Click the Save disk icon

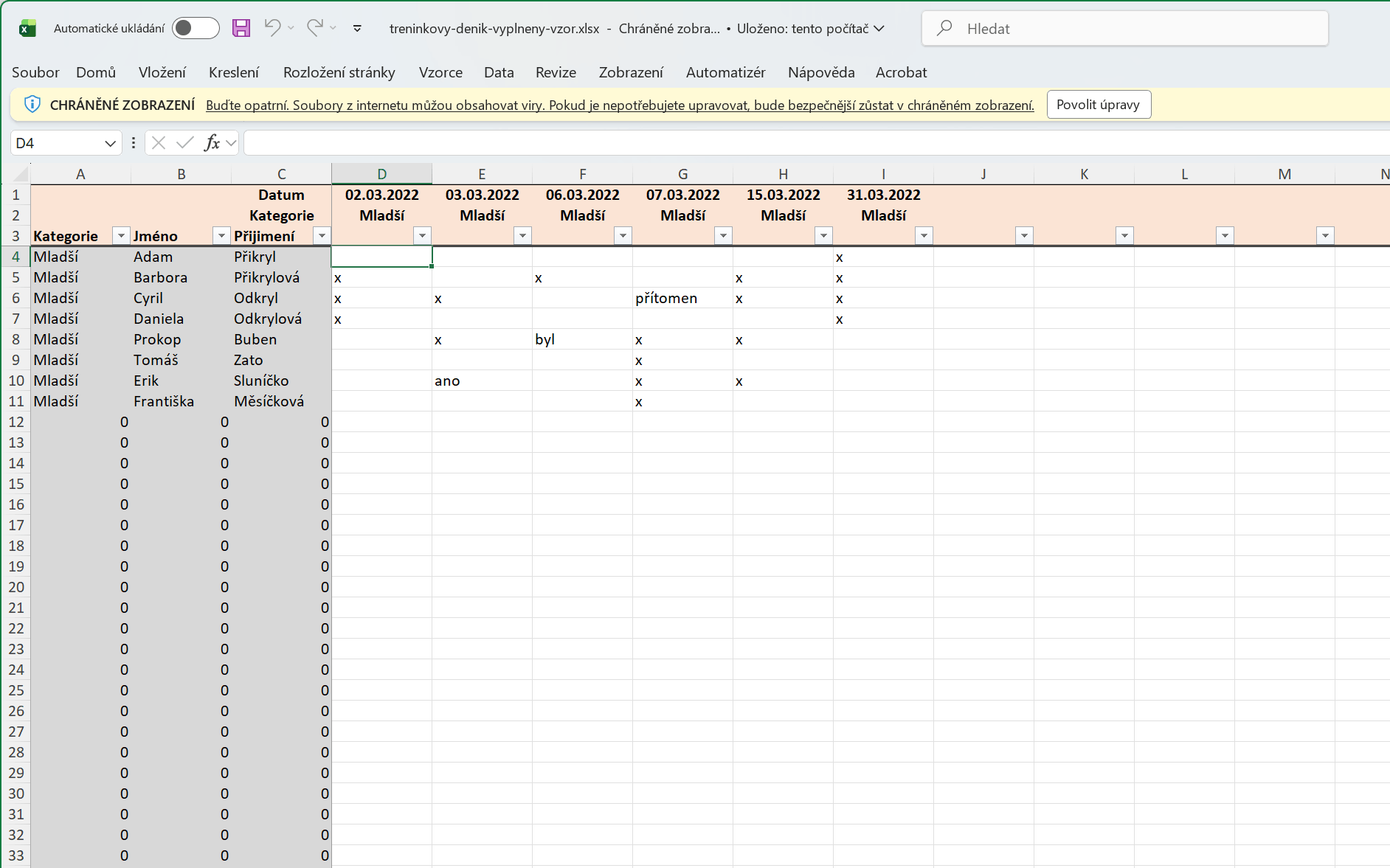coord(241,28)
